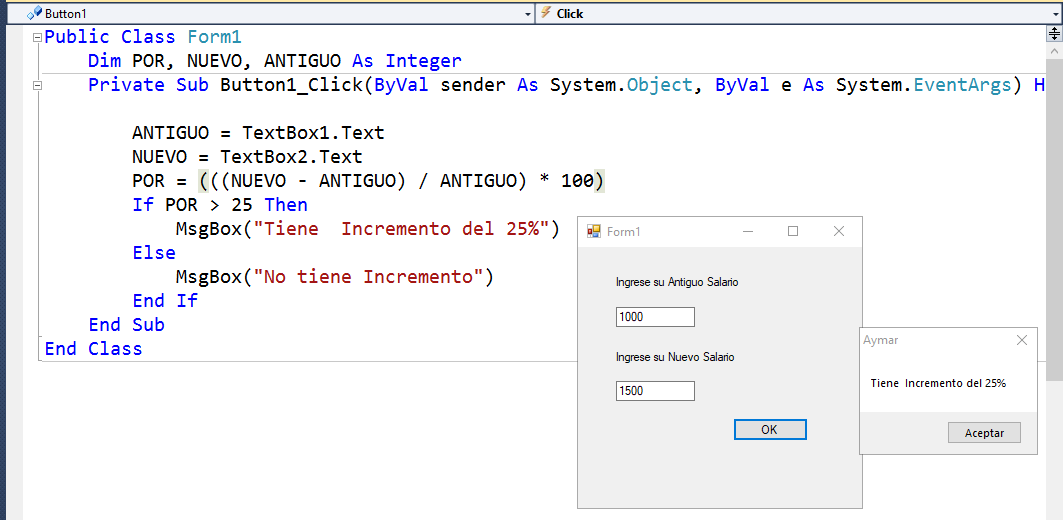Close the Form1 window
Viewport: 1063px width, 520px height.
coord(839,232)
